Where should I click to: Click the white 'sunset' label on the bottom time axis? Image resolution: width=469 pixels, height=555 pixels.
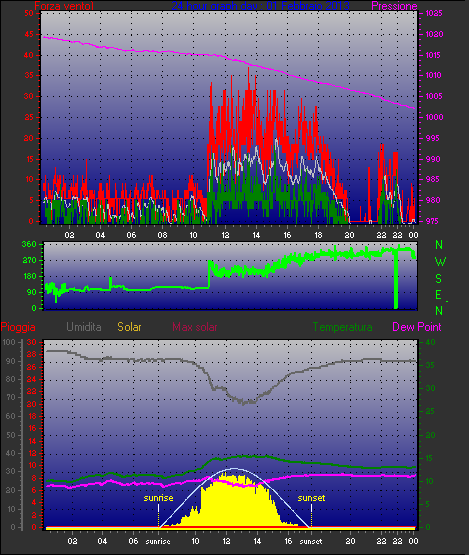pyautogui.click(x=311, y=541)
